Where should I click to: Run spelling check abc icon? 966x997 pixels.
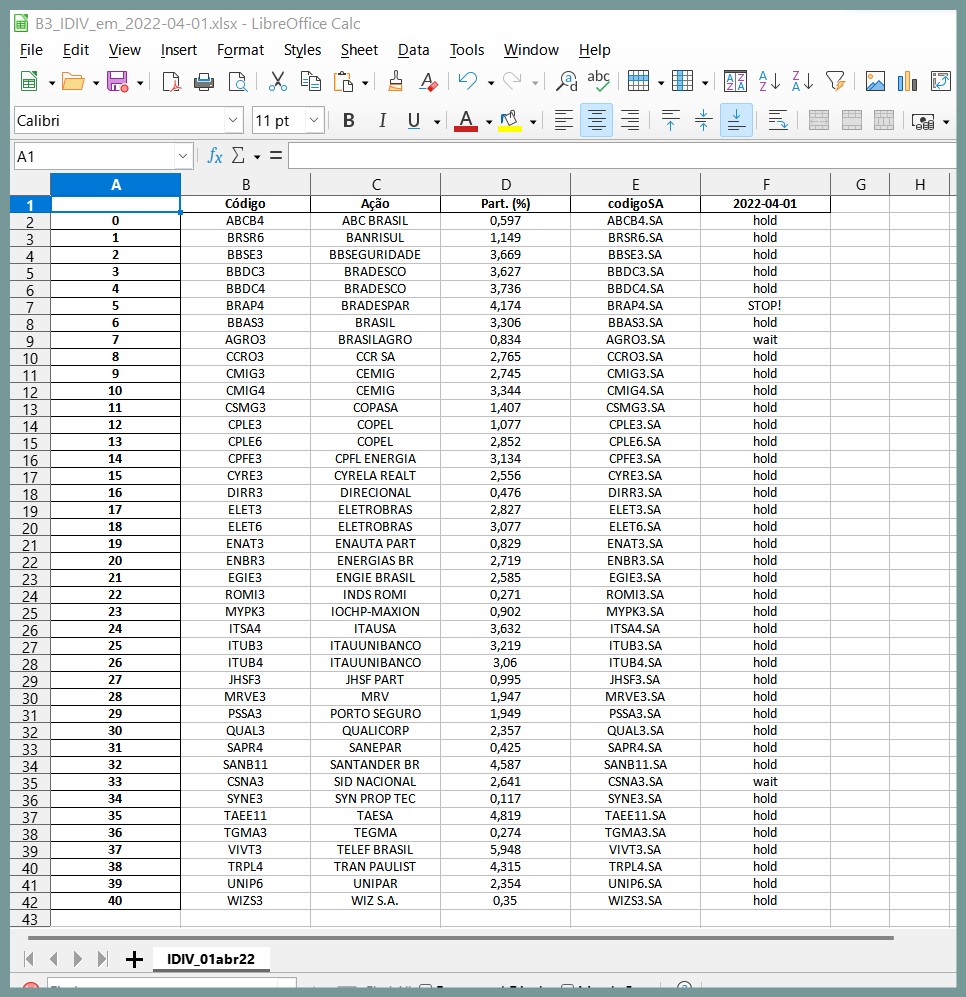coord(598,81)
